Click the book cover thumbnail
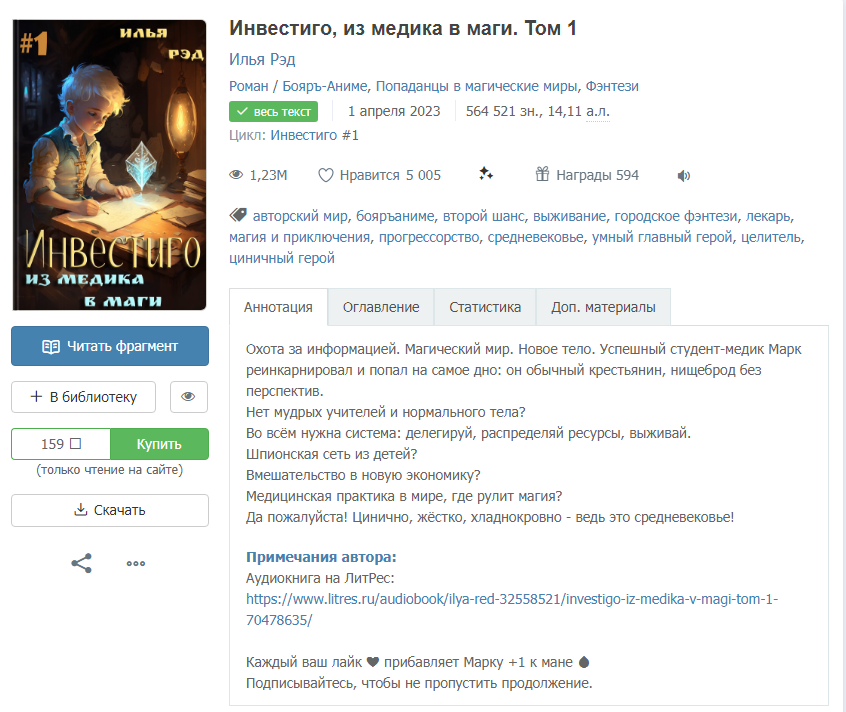 click(110, 165)
